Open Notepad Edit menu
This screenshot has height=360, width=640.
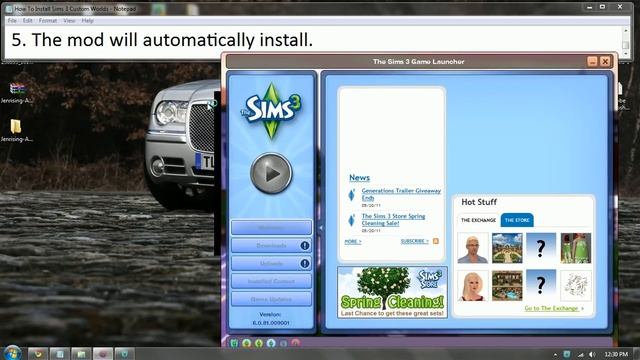coord(27,20)
